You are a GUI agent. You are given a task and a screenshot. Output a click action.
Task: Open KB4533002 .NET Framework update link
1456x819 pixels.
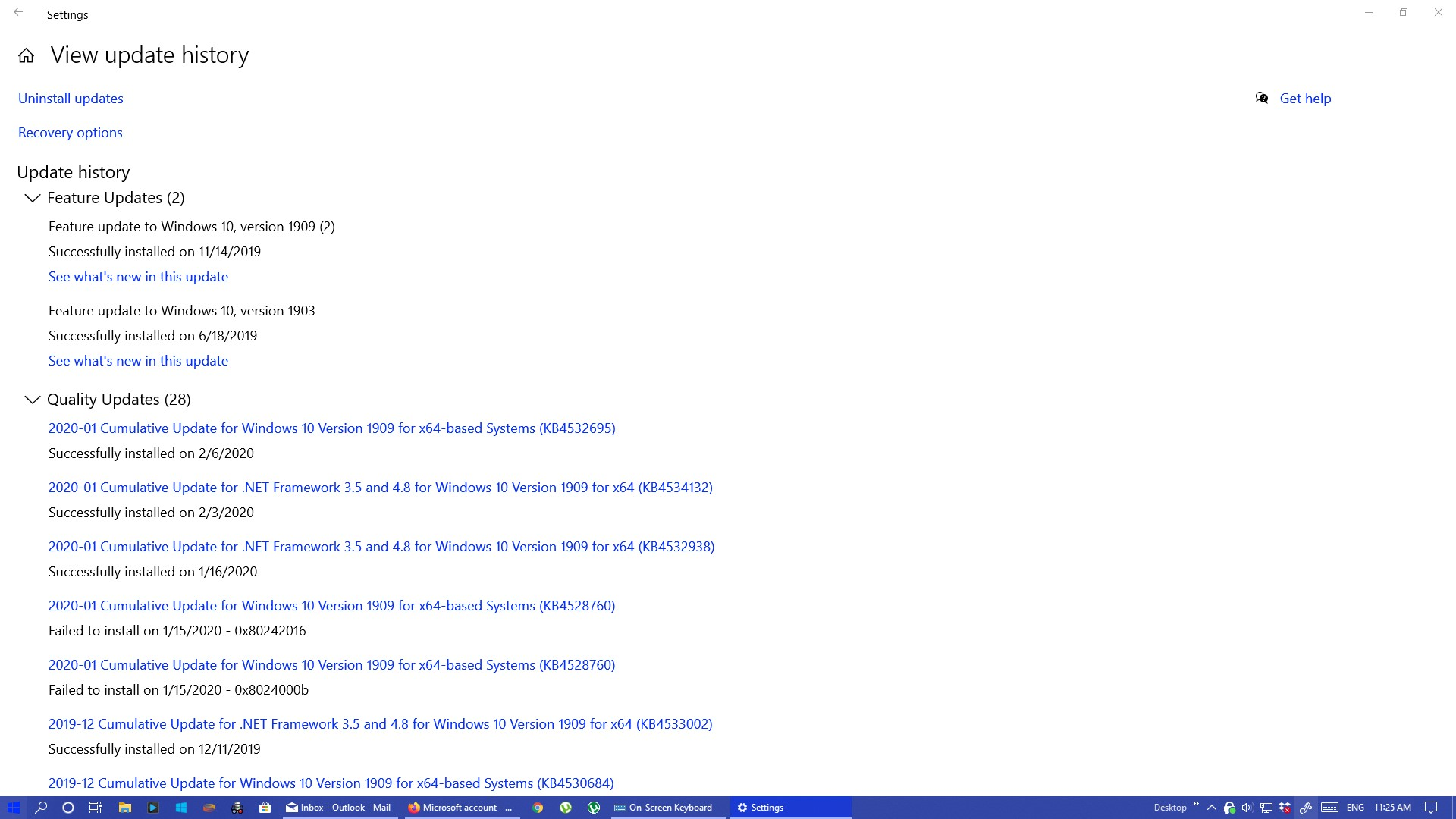pyautogui.click(x=381, y=724)
